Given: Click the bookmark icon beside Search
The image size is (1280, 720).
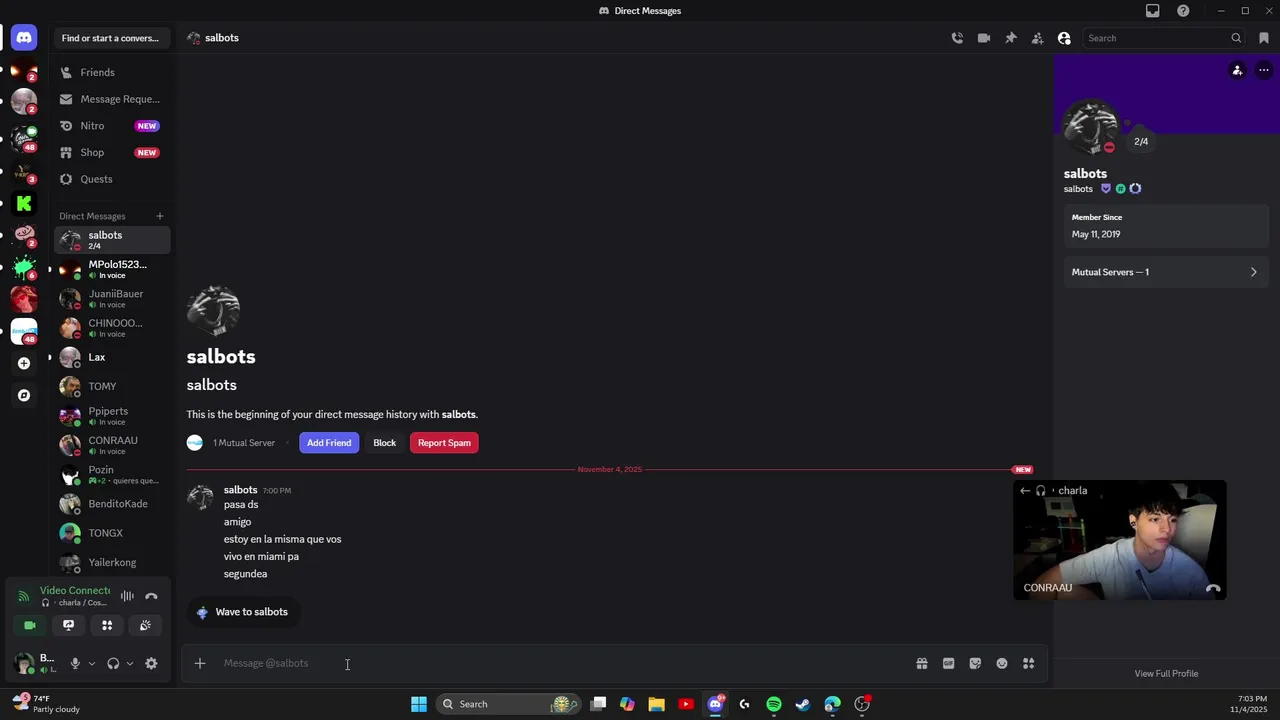Looking at the screenshot, I should click(x=1264, y=38).
